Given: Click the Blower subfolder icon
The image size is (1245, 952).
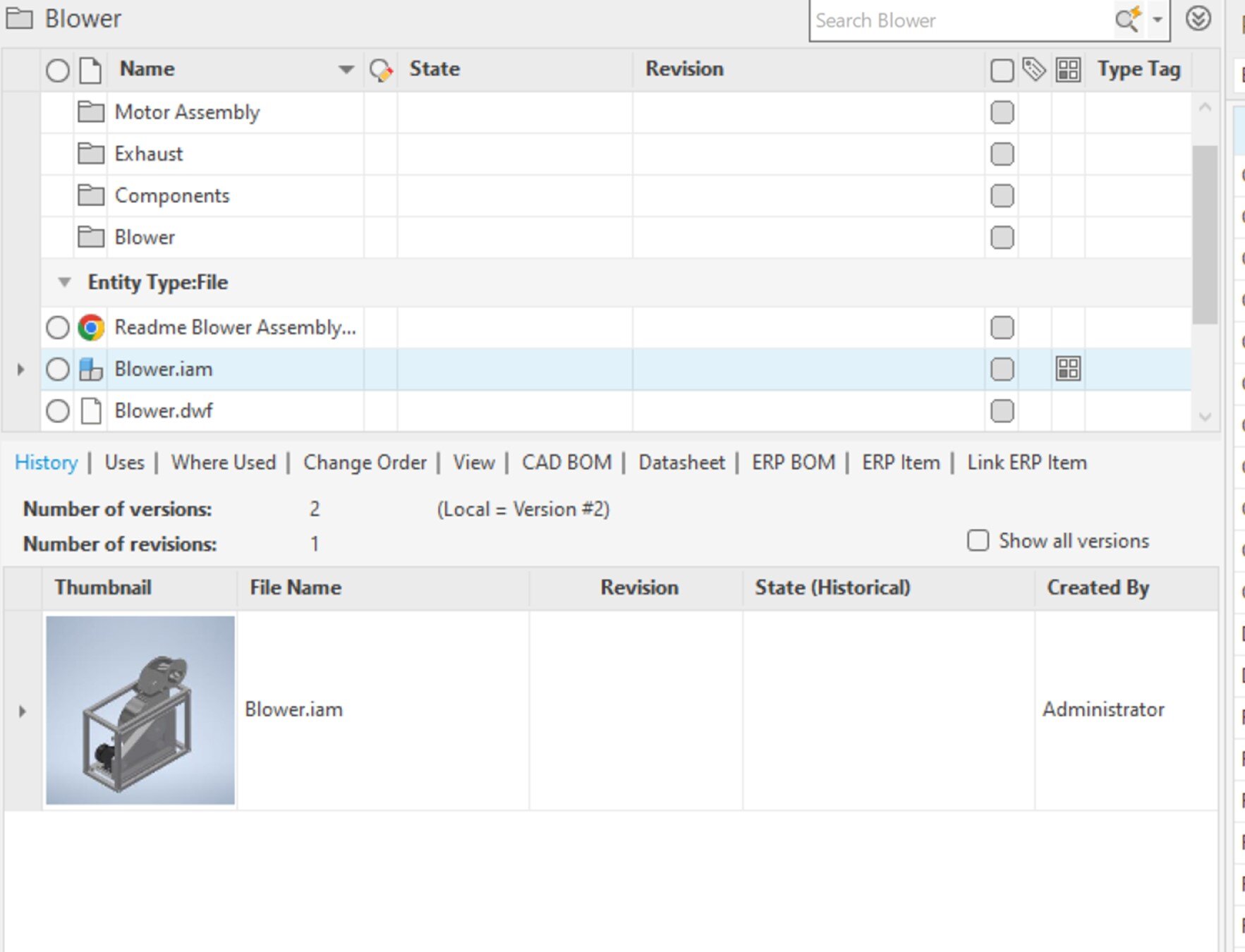Looking at the screenshot, I should point(90,236).
